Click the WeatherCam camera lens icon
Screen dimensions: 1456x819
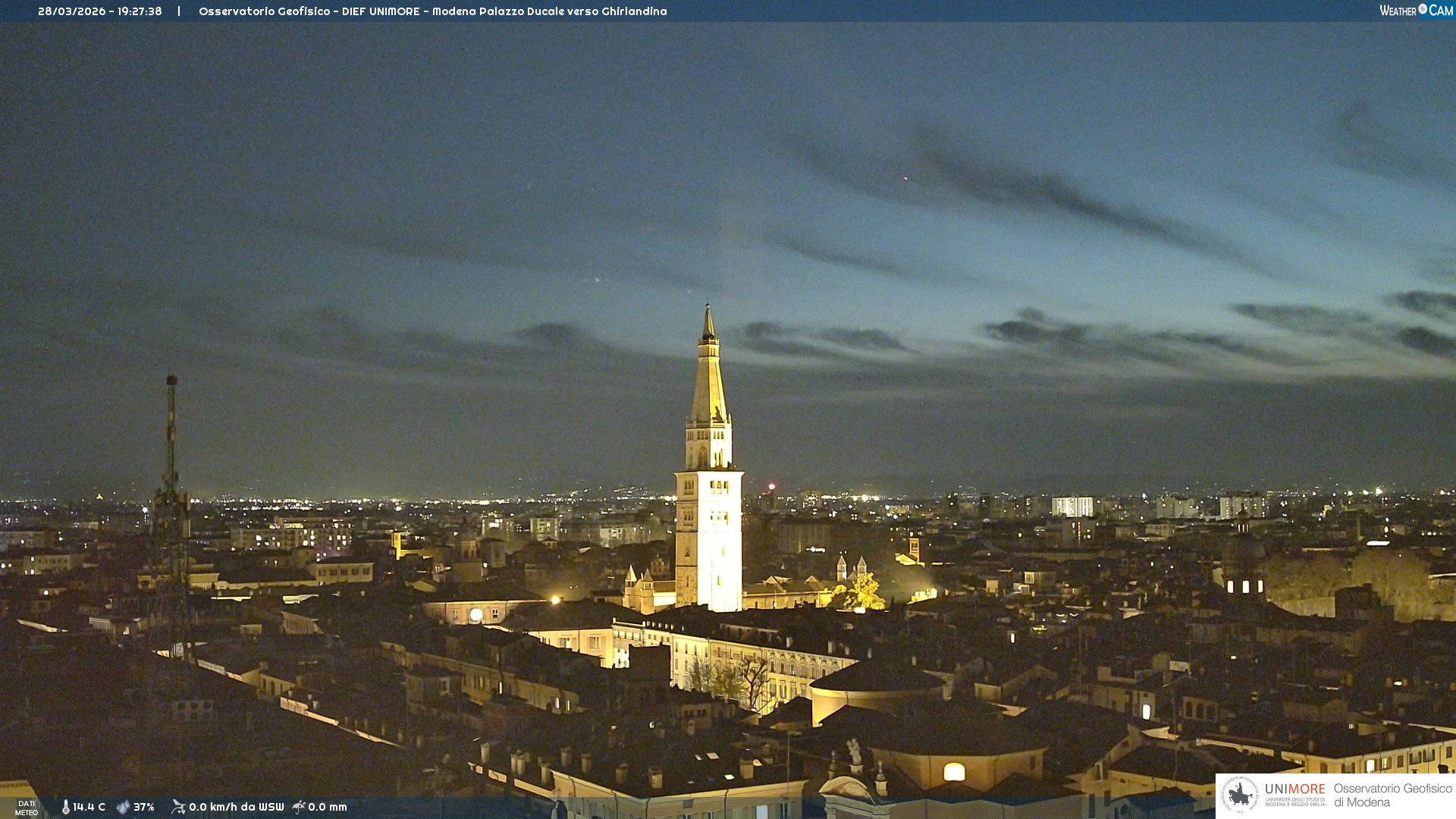point(1423,9)
